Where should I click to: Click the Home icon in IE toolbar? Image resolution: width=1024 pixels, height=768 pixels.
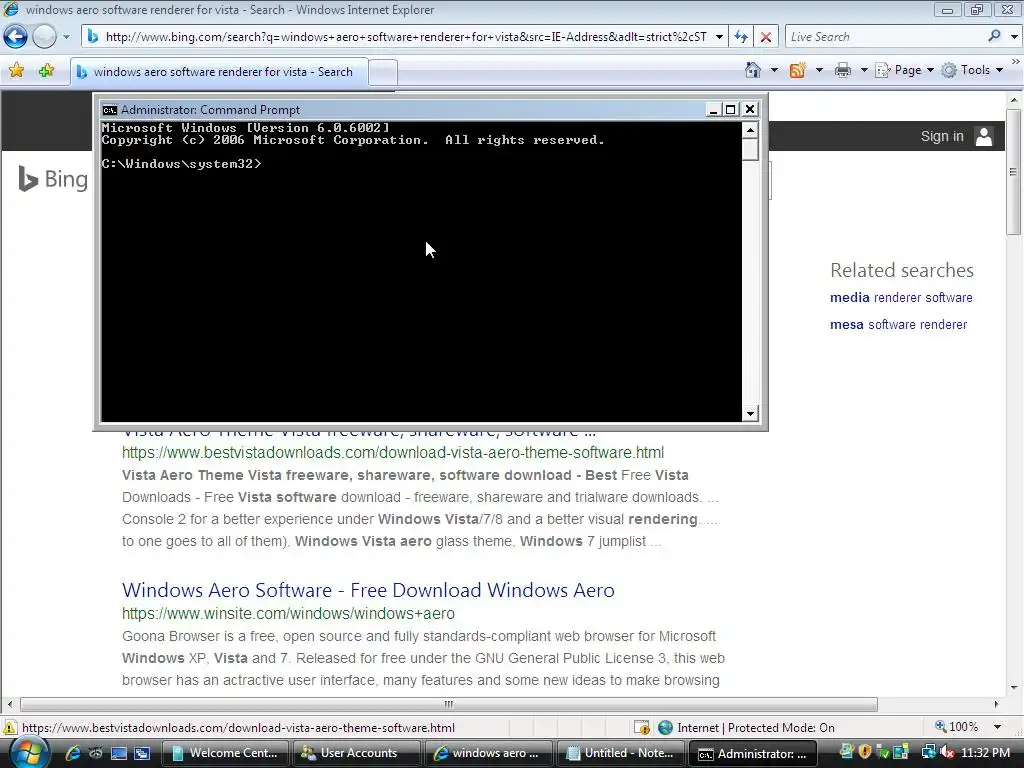[753, 70]
